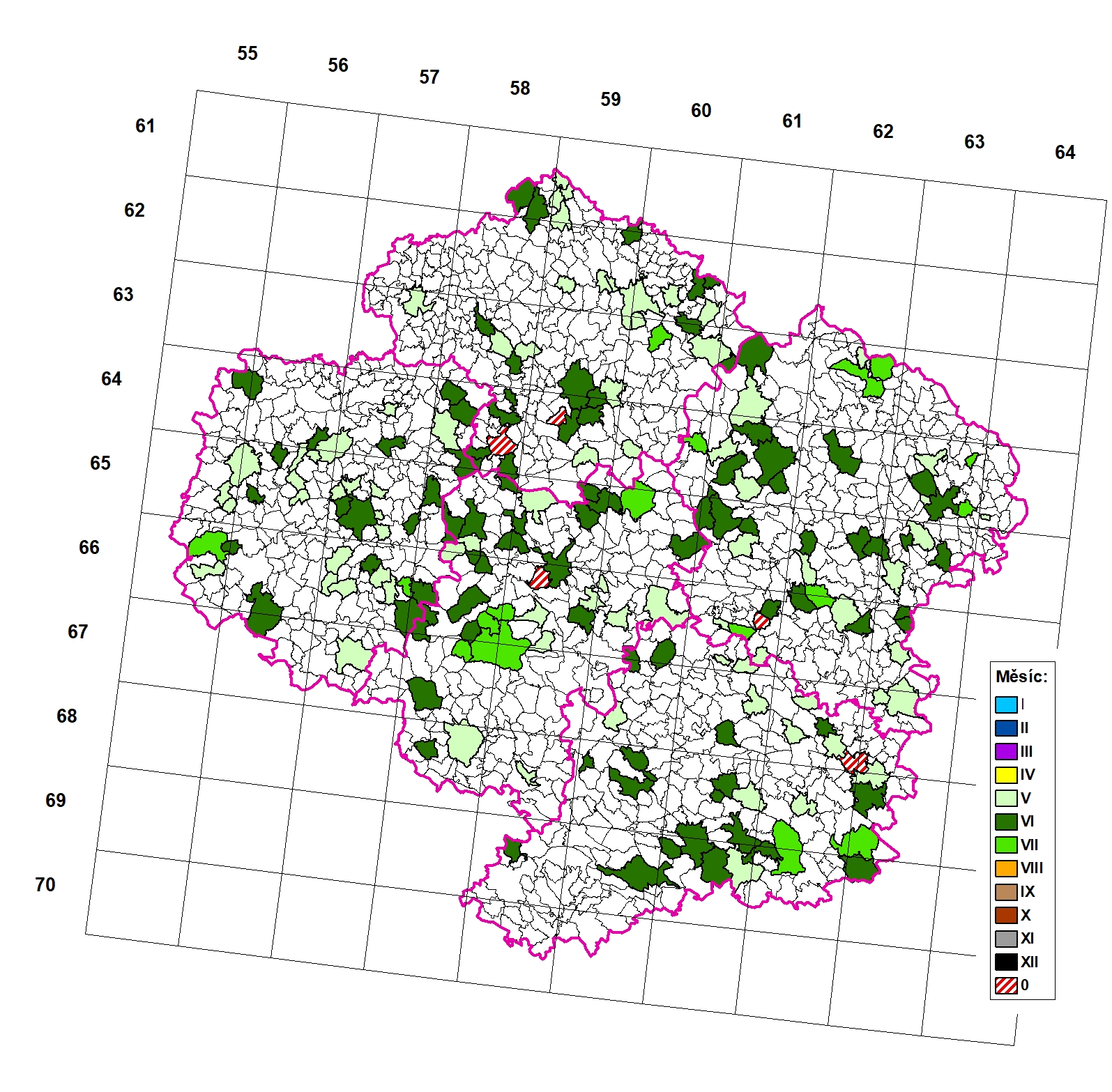Select the gray swatch for month XI
1112x1092 pixels.
point(1006,939)
